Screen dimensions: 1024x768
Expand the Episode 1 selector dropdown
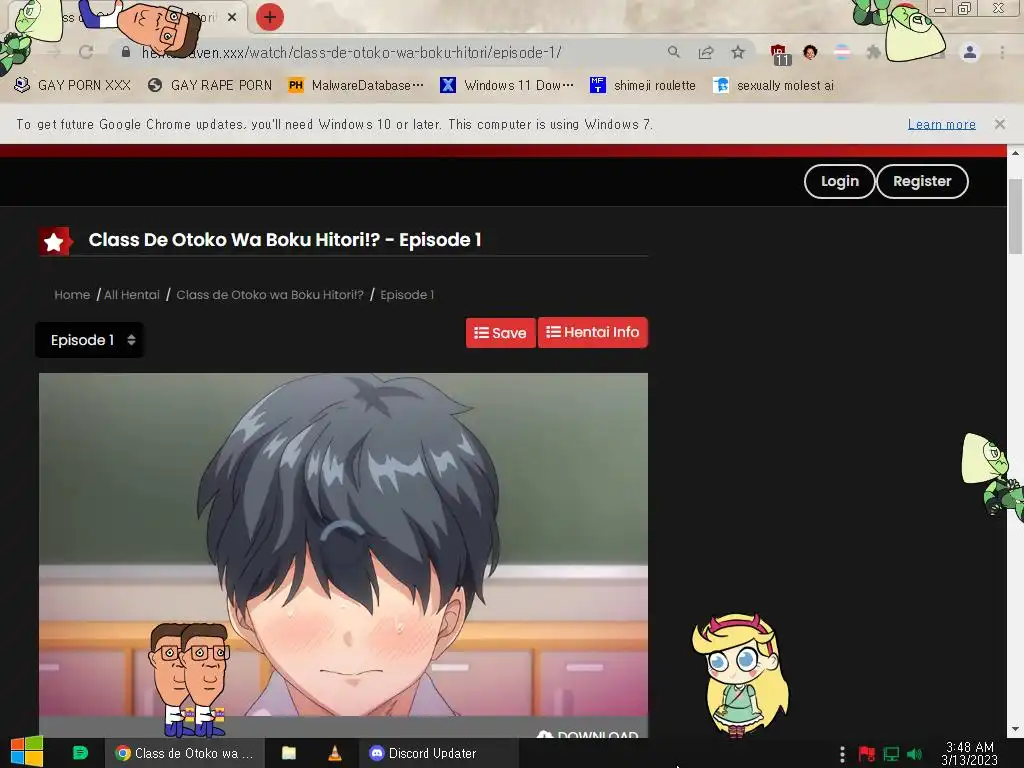90,340
